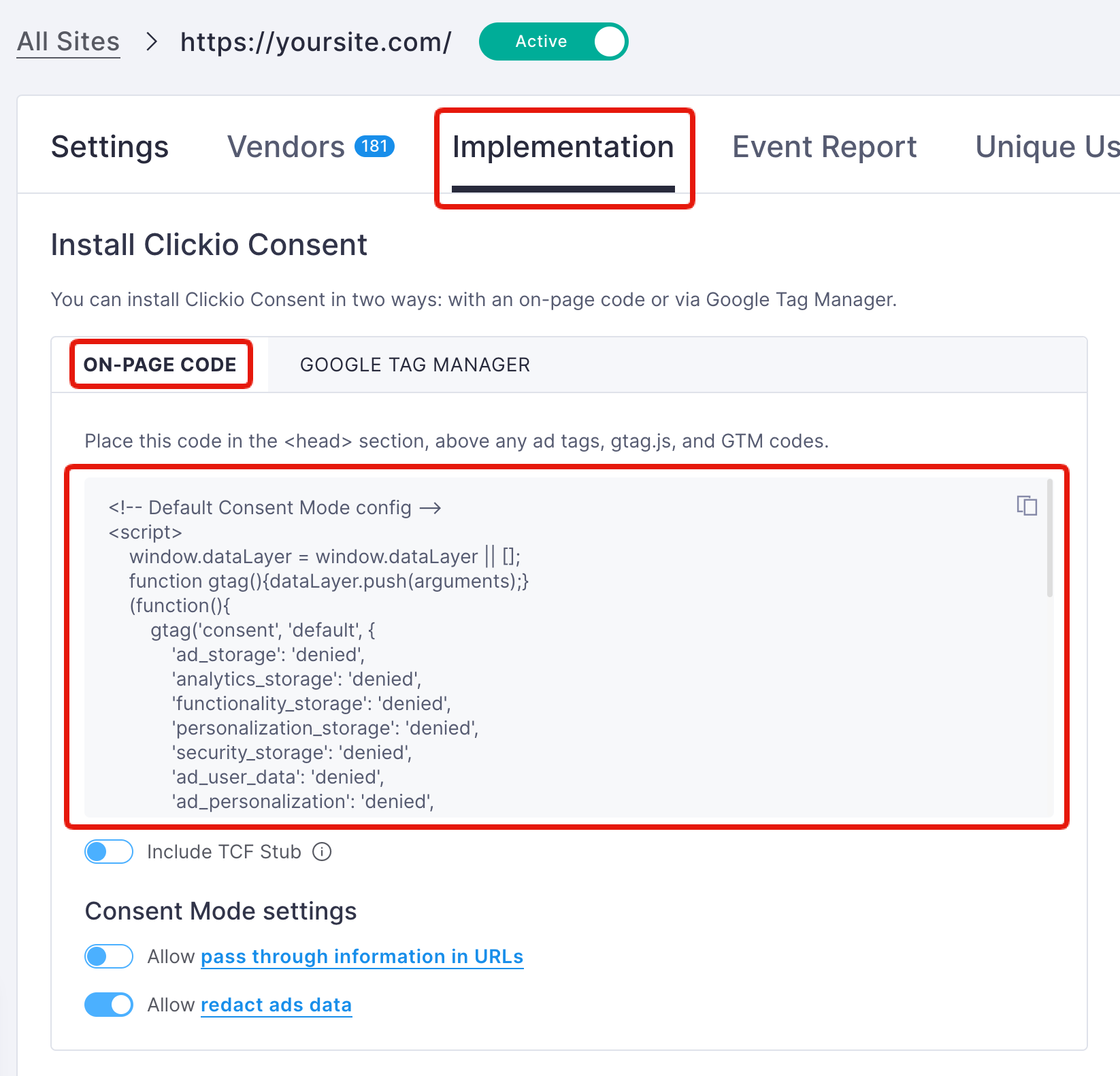Click the Default Consent Mode config comment
Viewport: 1120px width, 1076px height.
click(275, 507)
